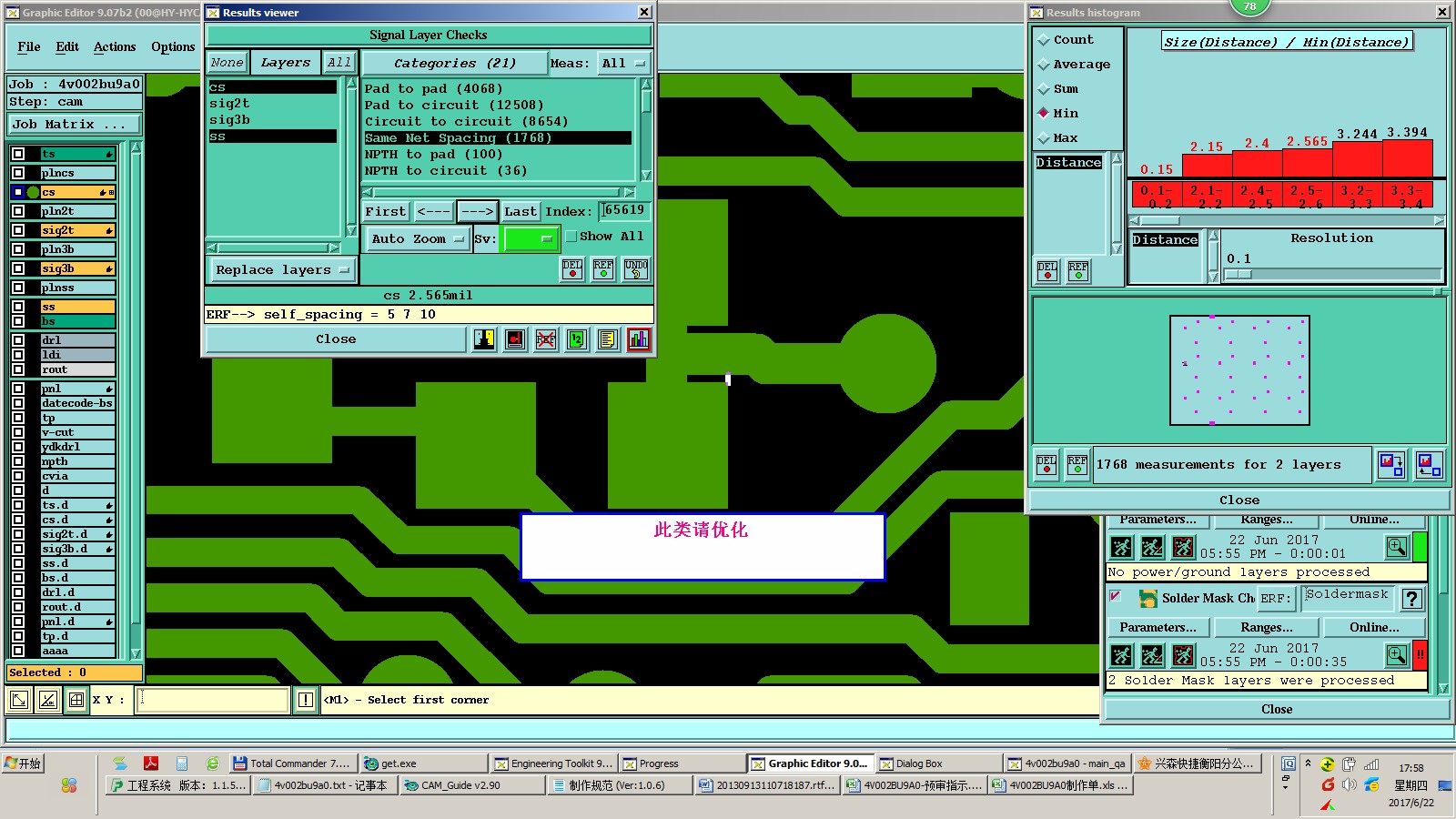Open magnifier results icon in power/ground row
Screen dimensions: 1456x819
pos(1397,547)
